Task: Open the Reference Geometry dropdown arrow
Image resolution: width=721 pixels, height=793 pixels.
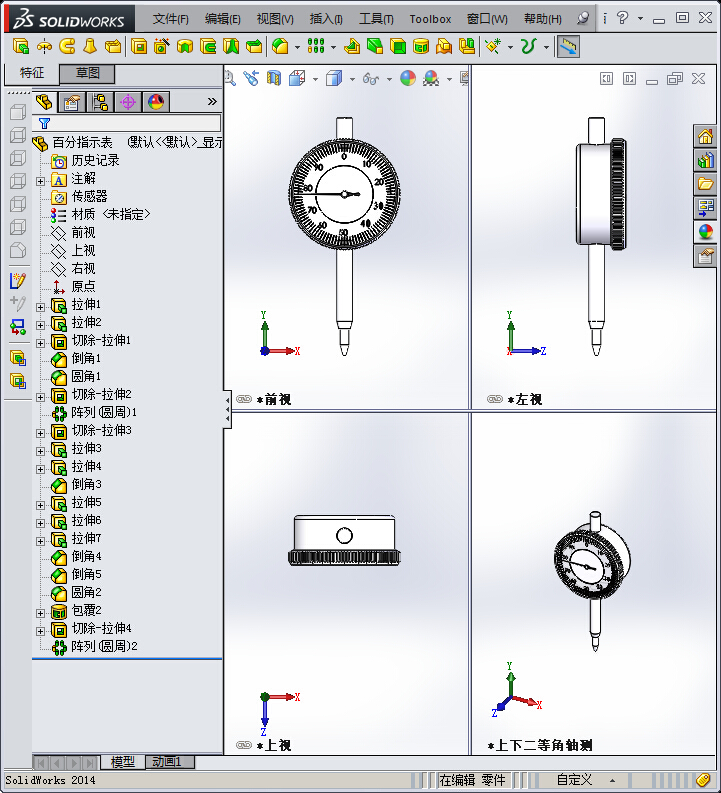Action: point(510,48)
